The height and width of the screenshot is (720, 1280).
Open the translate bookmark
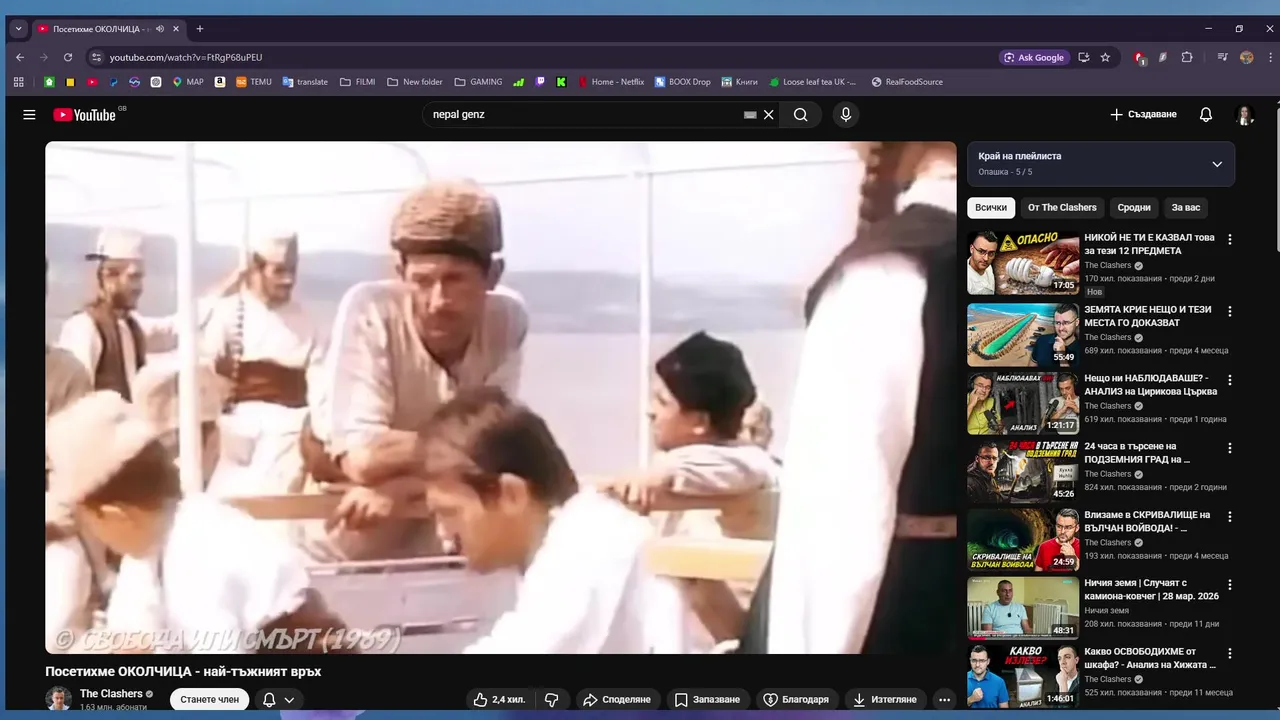305,82
